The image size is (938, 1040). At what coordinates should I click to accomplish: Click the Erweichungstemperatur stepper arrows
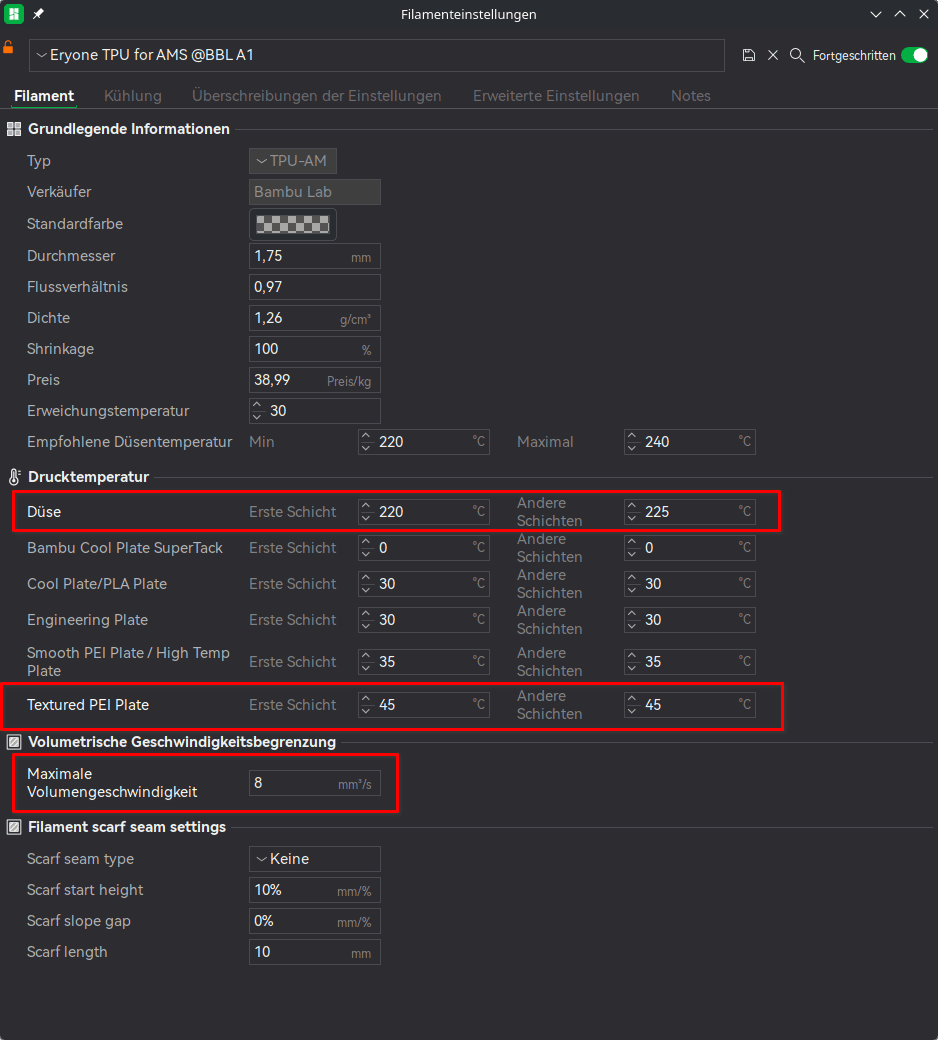[257, 411]
